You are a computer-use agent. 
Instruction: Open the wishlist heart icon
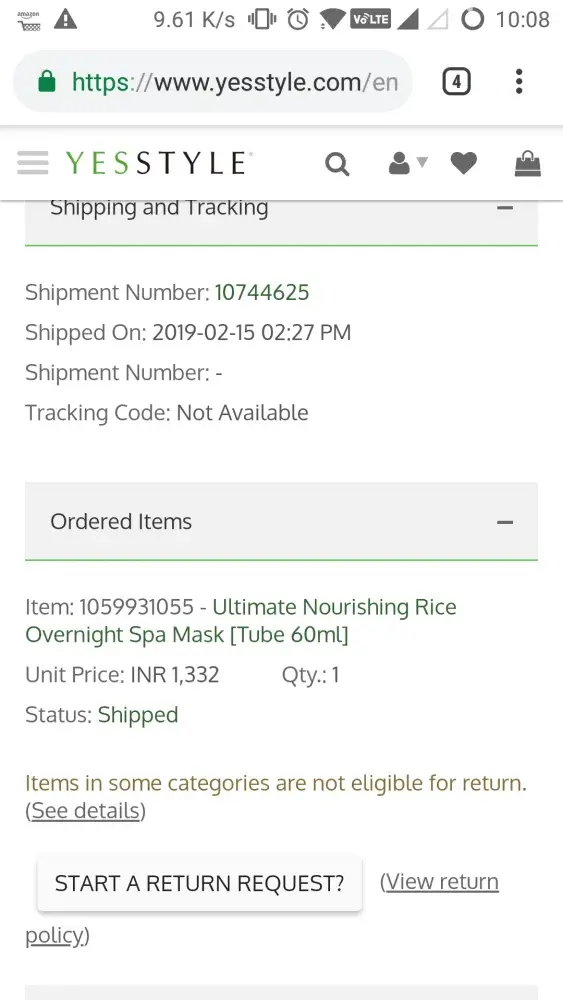click(464, 163)
